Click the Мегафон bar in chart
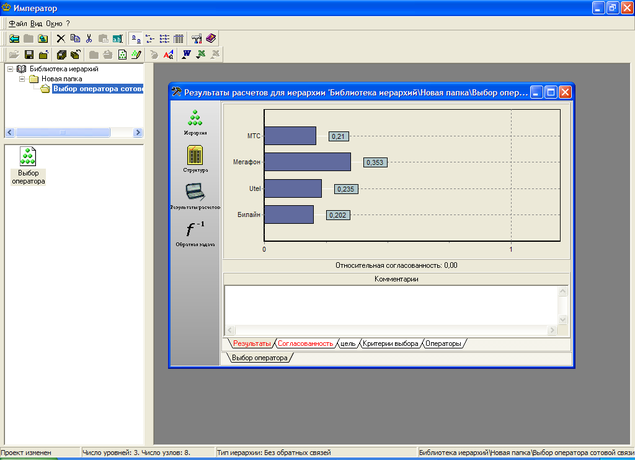Image resolution: width=635 pixels, height=460 pixels. click(x=307, y=161)
